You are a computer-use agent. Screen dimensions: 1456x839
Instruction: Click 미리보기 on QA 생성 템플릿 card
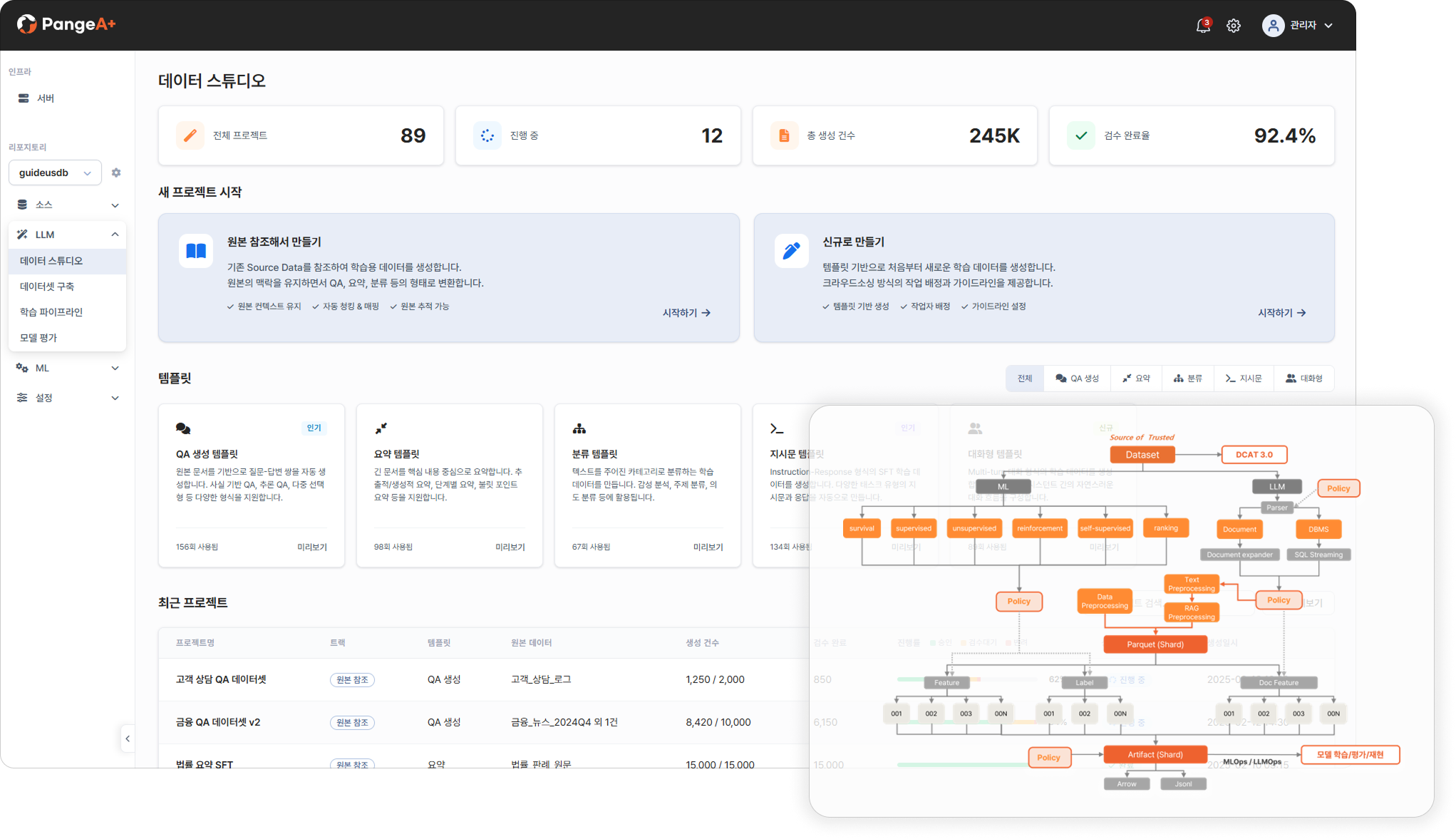click(311, 547)
